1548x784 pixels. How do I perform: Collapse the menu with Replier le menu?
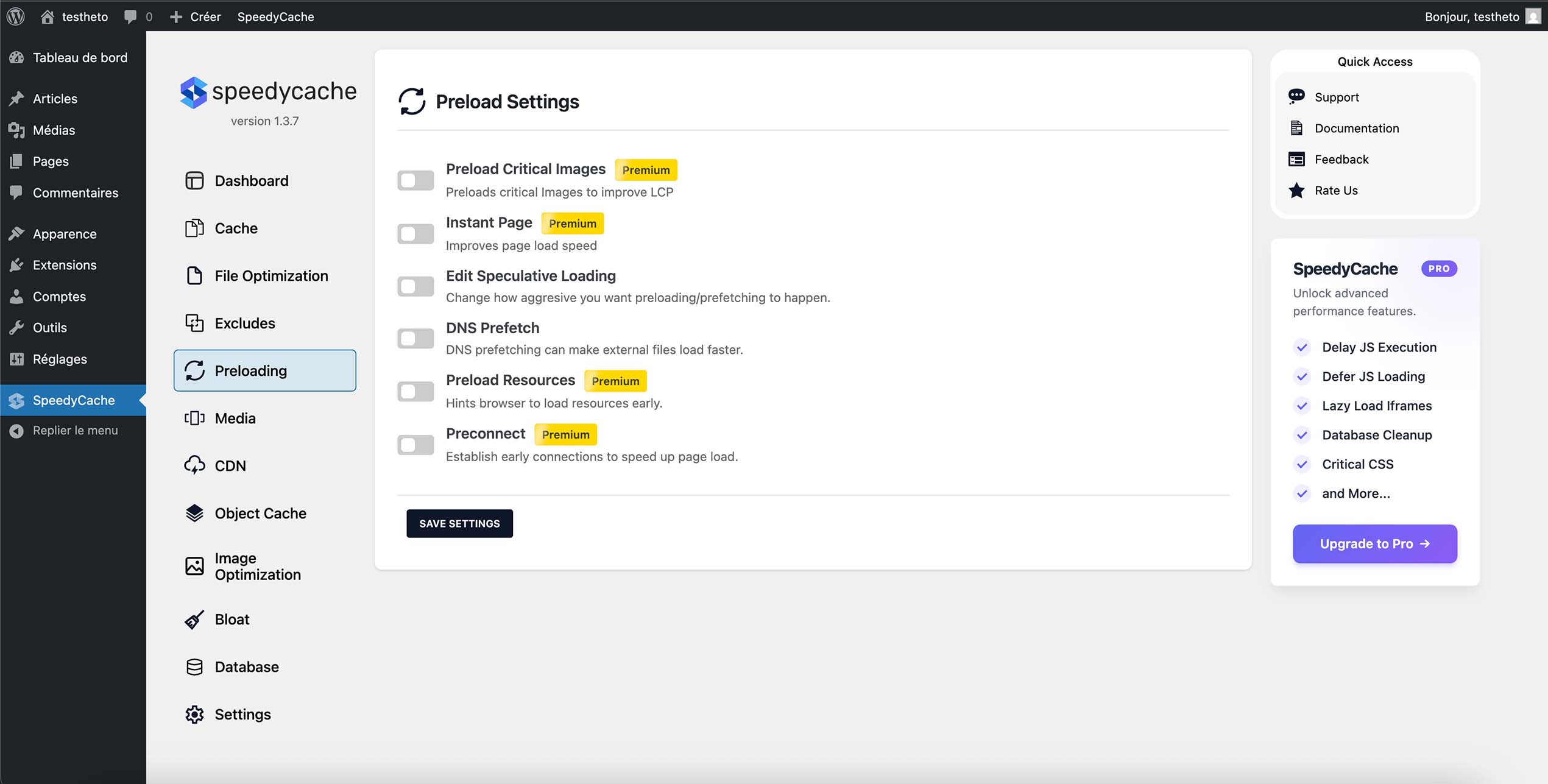point(76,430)
